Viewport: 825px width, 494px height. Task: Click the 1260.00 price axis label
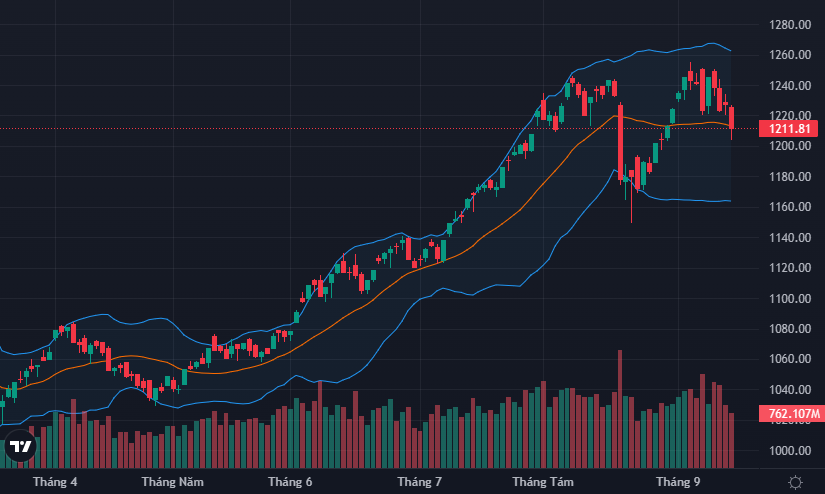coord(789,55)
